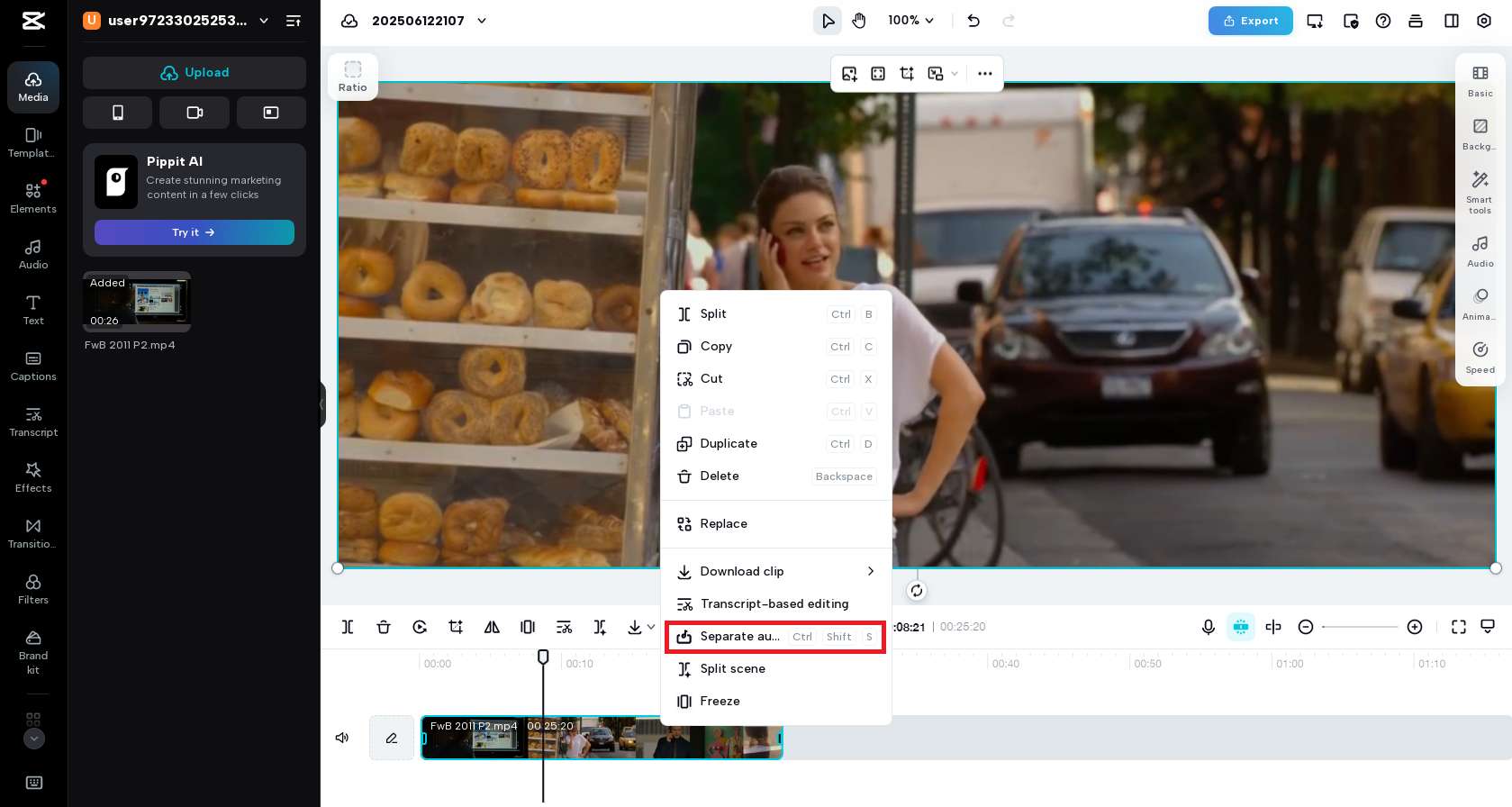Open the Filters panel

(x=33, y=589)
